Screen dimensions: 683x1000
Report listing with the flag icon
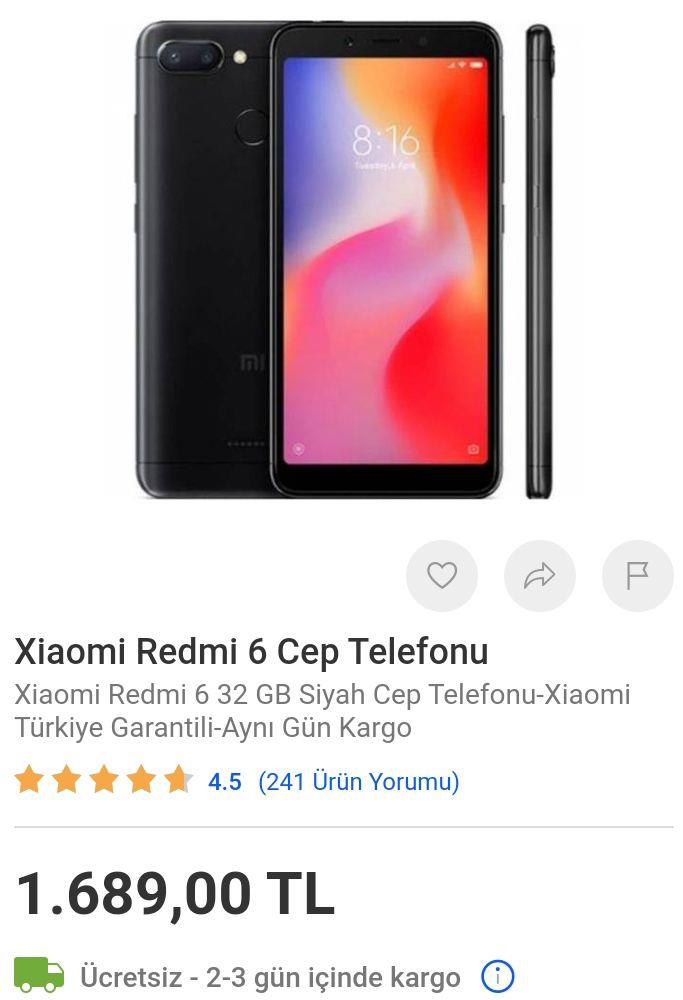coord(638,575)
